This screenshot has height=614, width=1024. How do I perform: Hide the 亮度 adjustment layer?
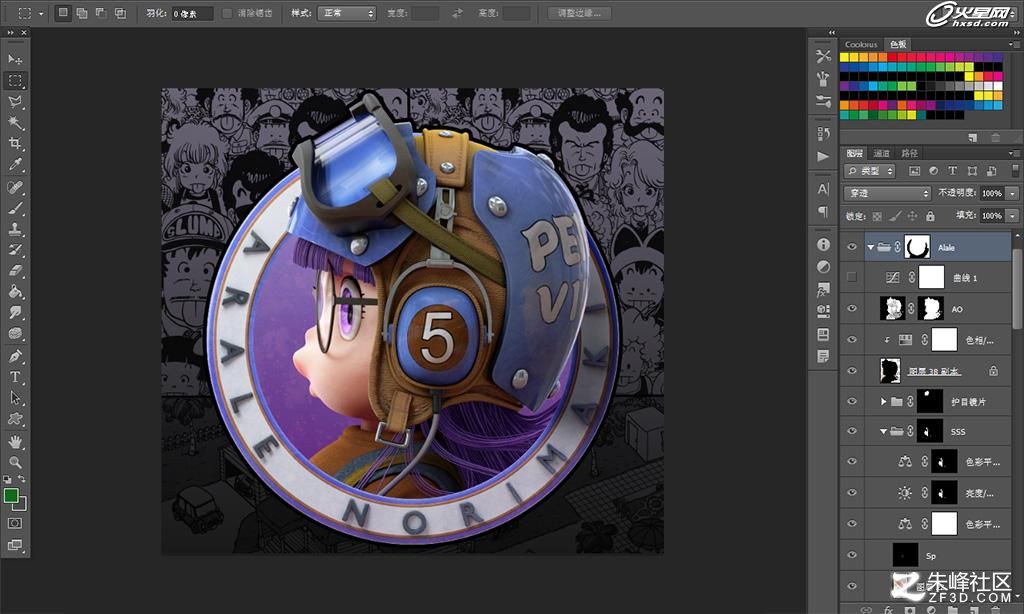(852, 493)
